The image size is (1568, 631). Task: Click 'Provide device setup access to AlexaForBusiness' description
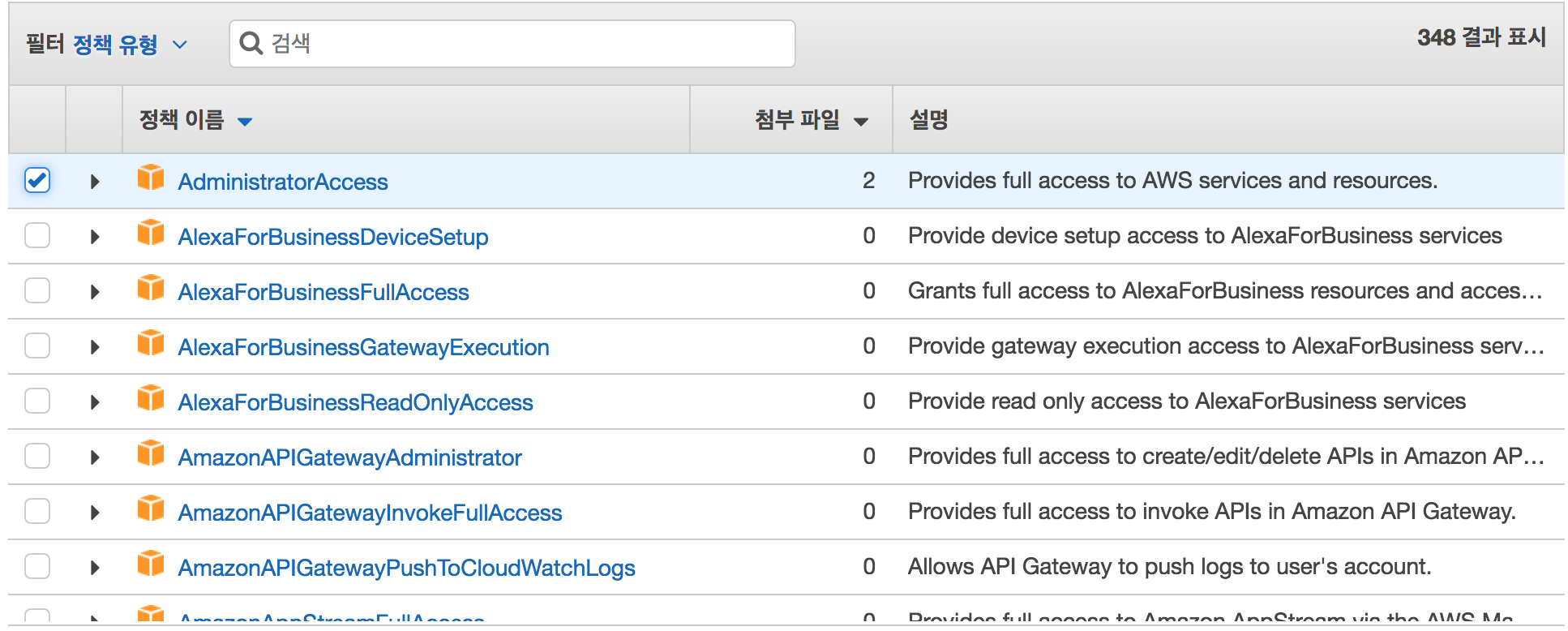click(1205, 235)
